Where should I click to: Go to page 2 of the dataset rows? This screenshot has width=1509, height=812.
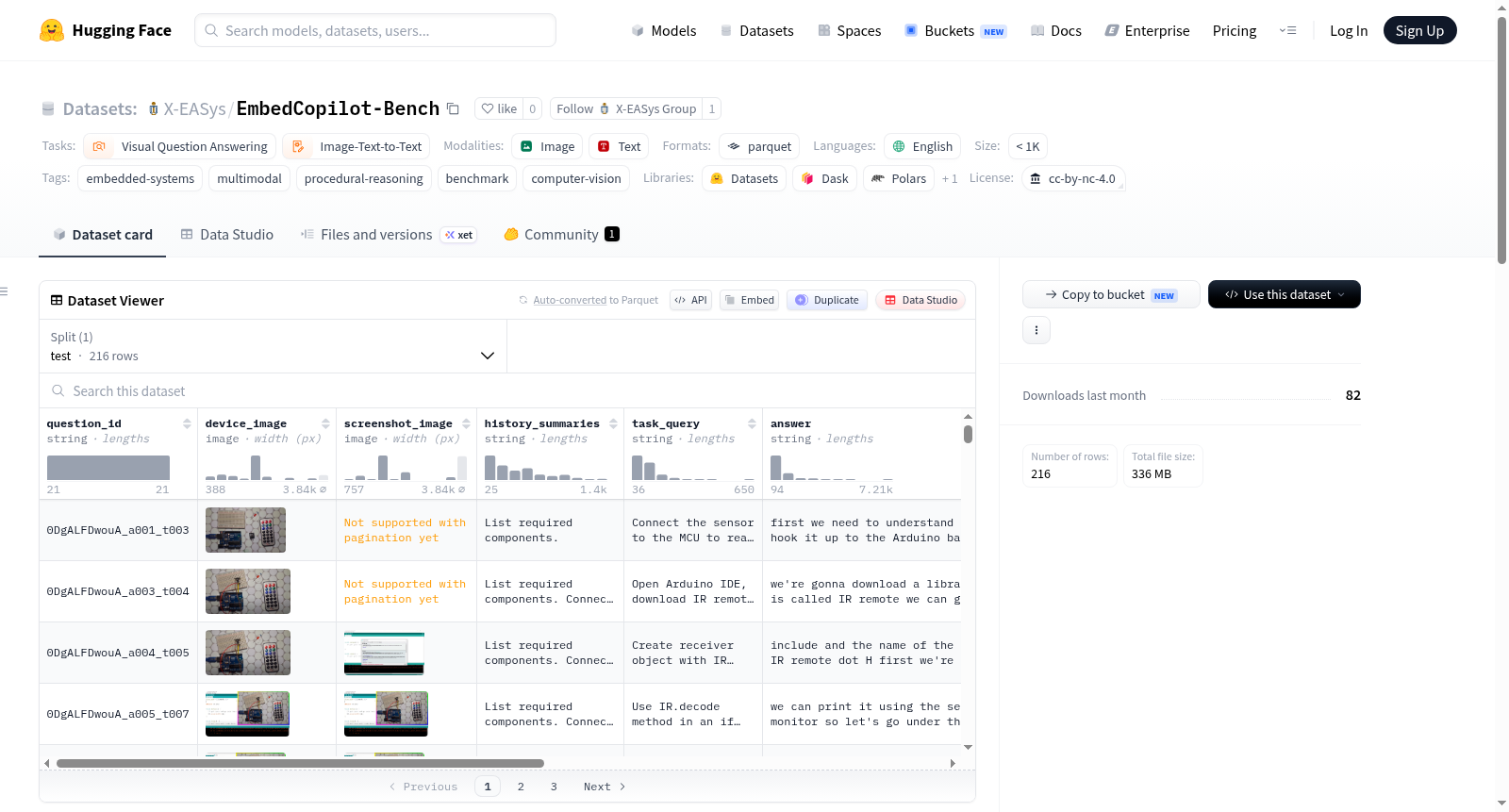(521, 787)
